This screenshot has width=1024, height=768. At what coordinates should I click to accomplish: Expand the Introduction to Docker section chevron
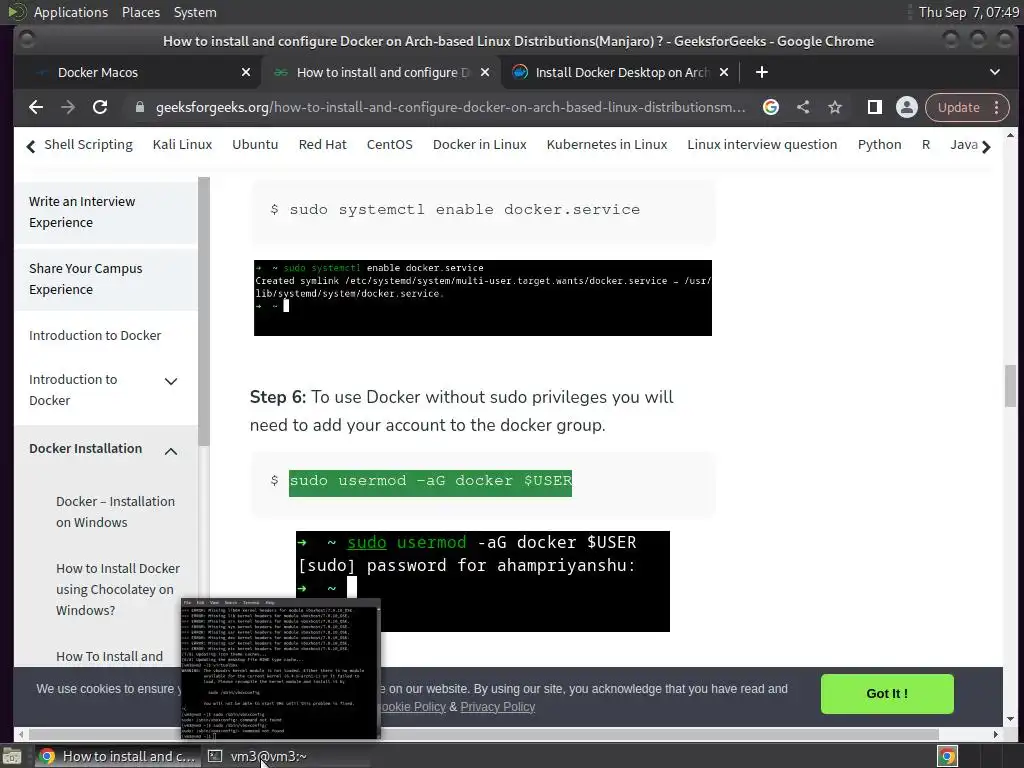(171, 381)
